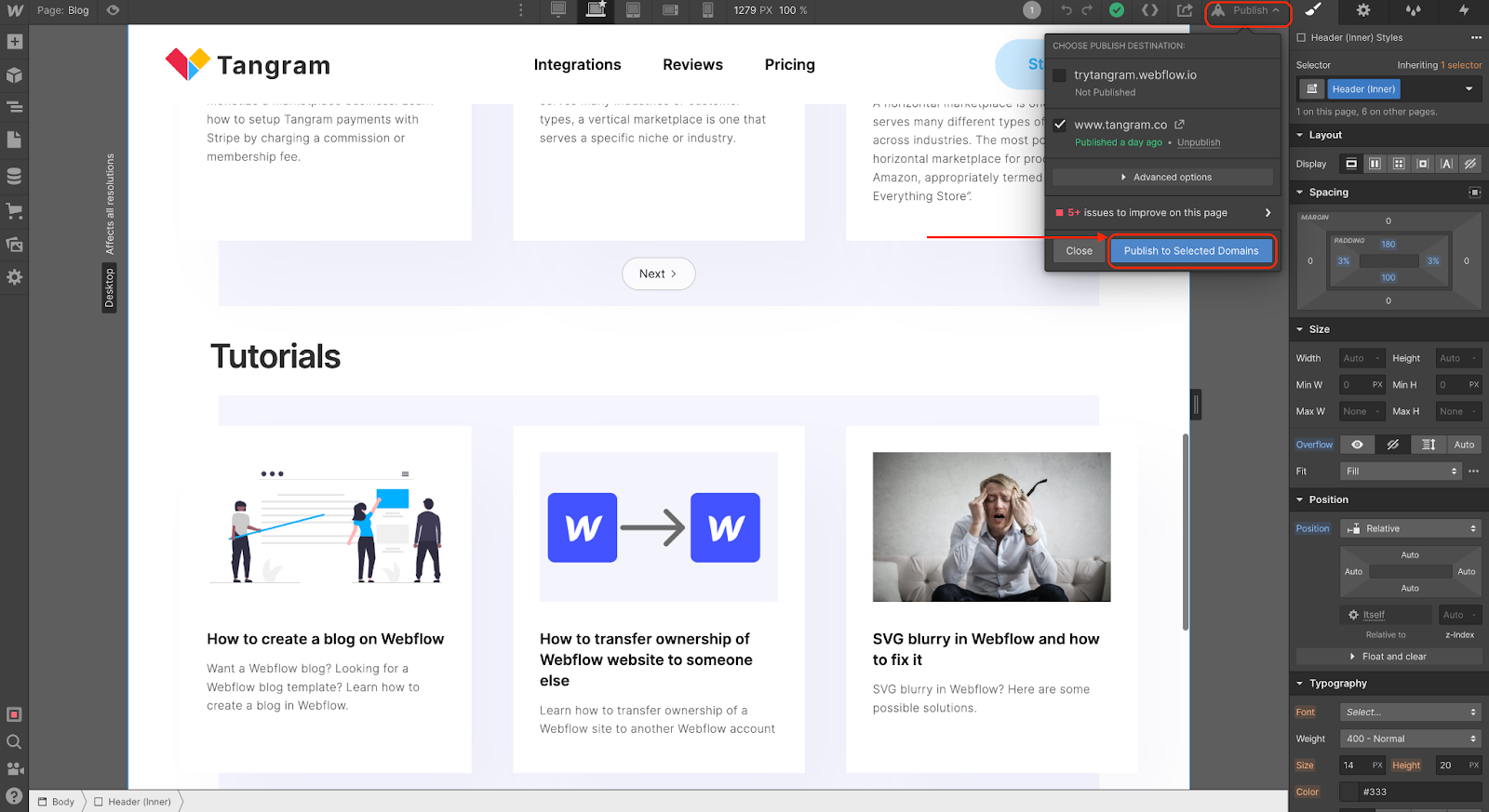Open 5+ issues to improve row
This screenshot has height=812, width=1489.
tap(1163, 213)
